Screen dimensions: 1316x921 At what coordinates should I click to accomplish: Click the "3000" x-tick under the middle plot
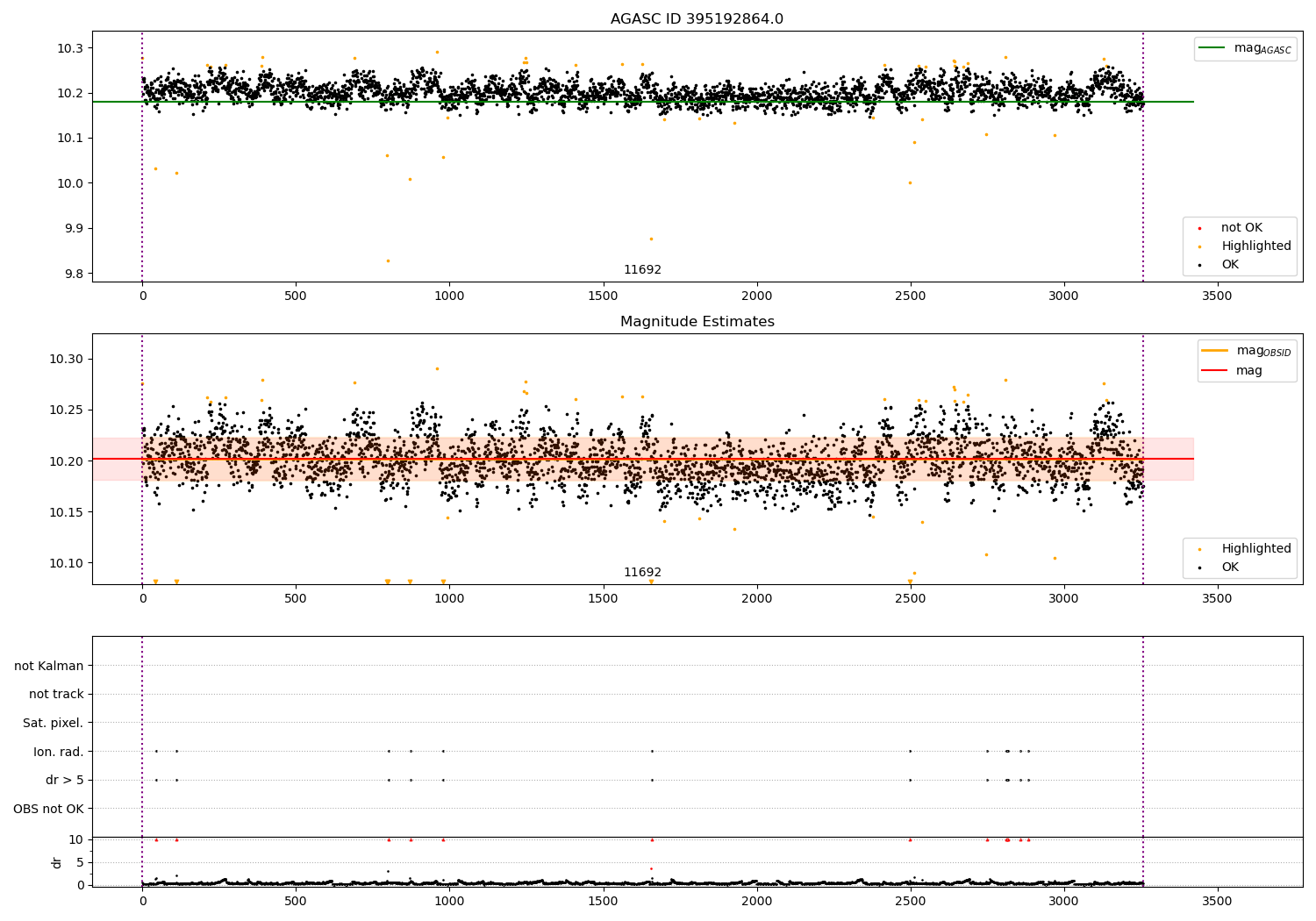1063,599
